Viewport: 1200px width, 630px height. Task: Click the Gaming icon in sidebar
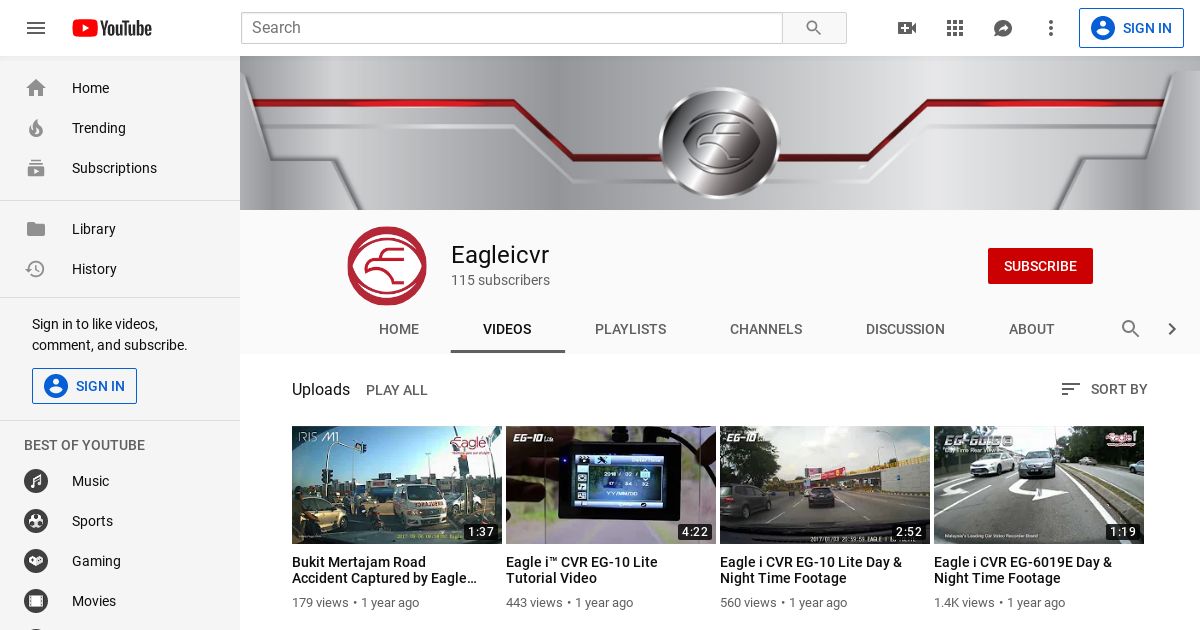tap(36, 561)
